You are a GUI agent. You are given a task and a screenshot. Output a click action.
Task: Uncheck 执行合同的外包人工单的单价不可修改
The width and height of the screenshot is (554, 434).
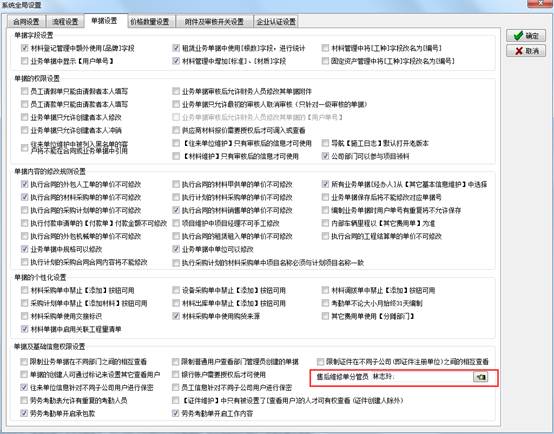24,184
